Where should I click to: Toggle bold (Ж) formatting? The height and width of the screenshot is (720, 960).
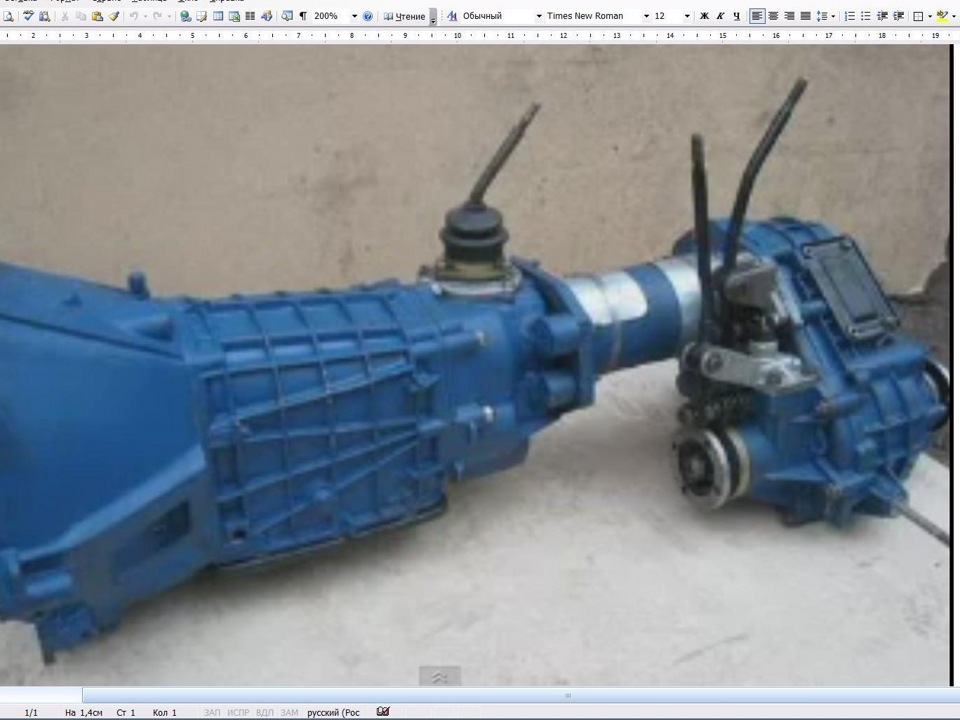[704, 17]
